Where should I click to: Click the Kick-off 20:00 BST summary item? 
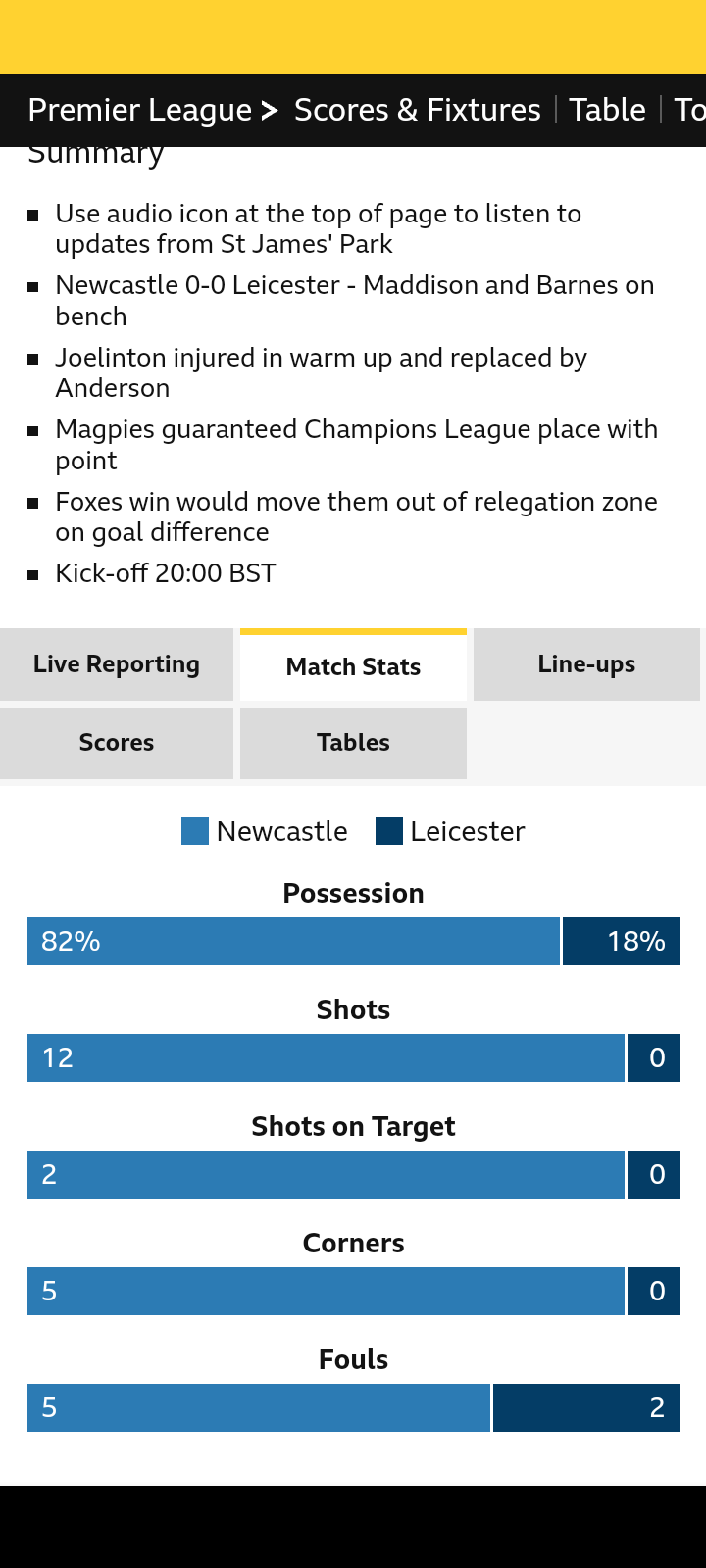click(166, 573)
